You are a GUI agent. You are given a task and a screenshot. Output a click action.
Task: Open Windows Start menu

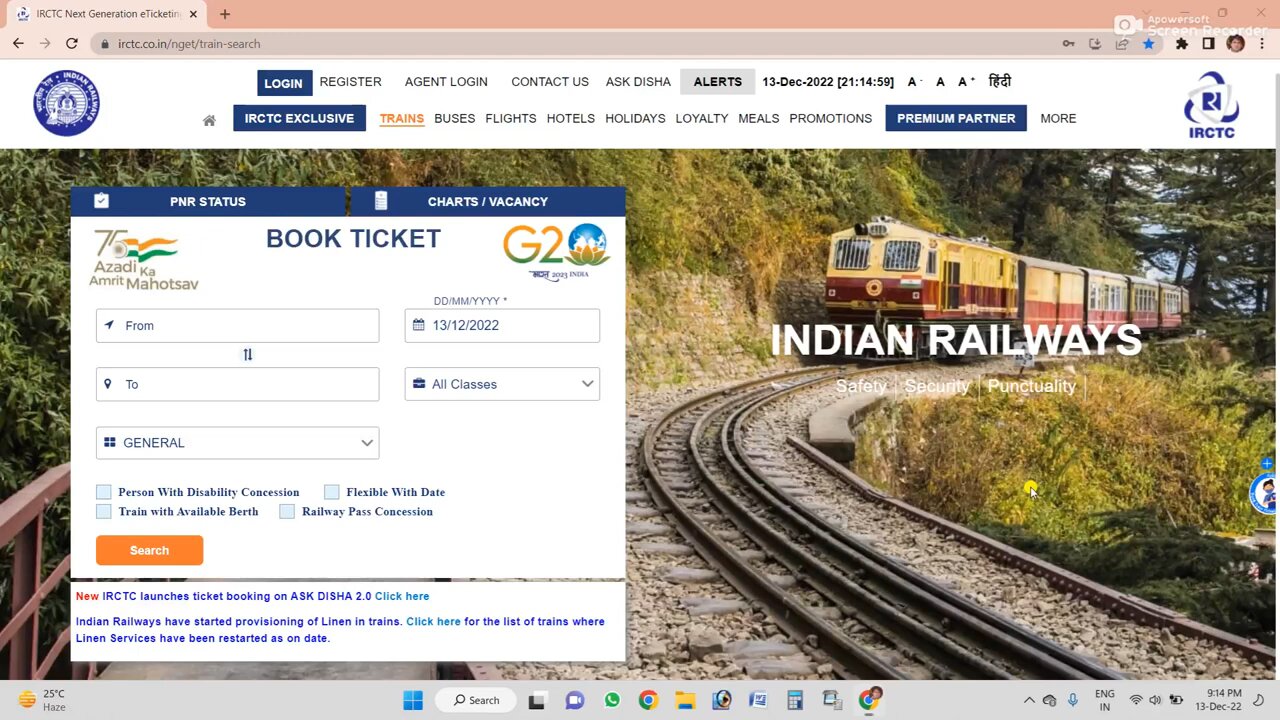pos(413,700)
